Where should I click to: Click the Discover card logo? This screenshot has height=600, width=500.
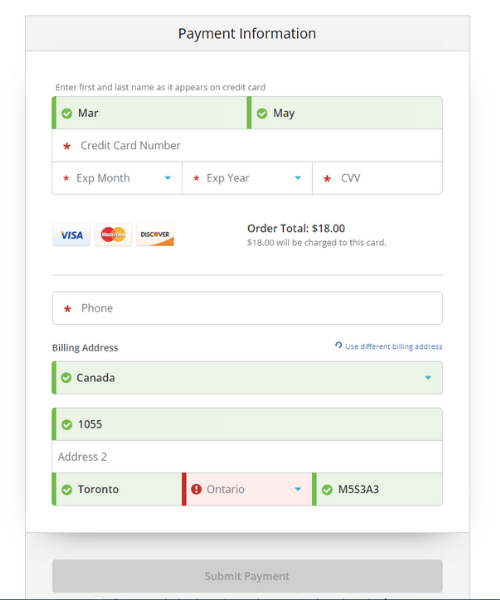pyautogui.click(x=155, y=235)
